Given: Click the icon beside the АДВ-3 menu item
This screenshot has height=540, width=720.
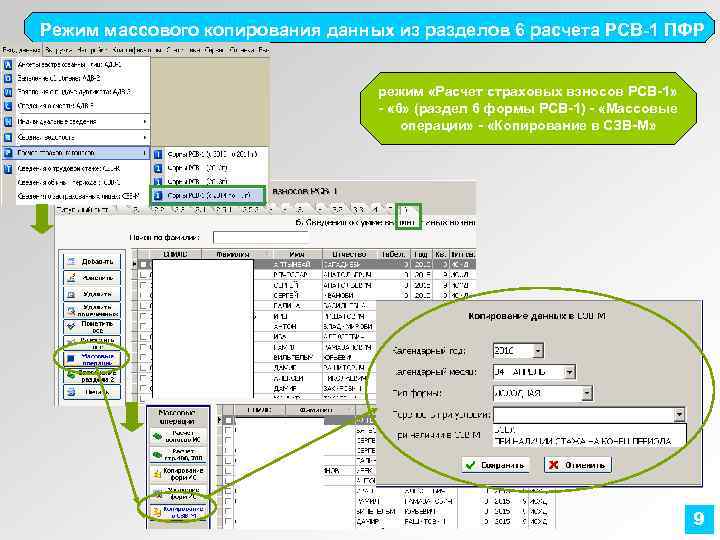Looking at the screenshot, I should 8,92.
